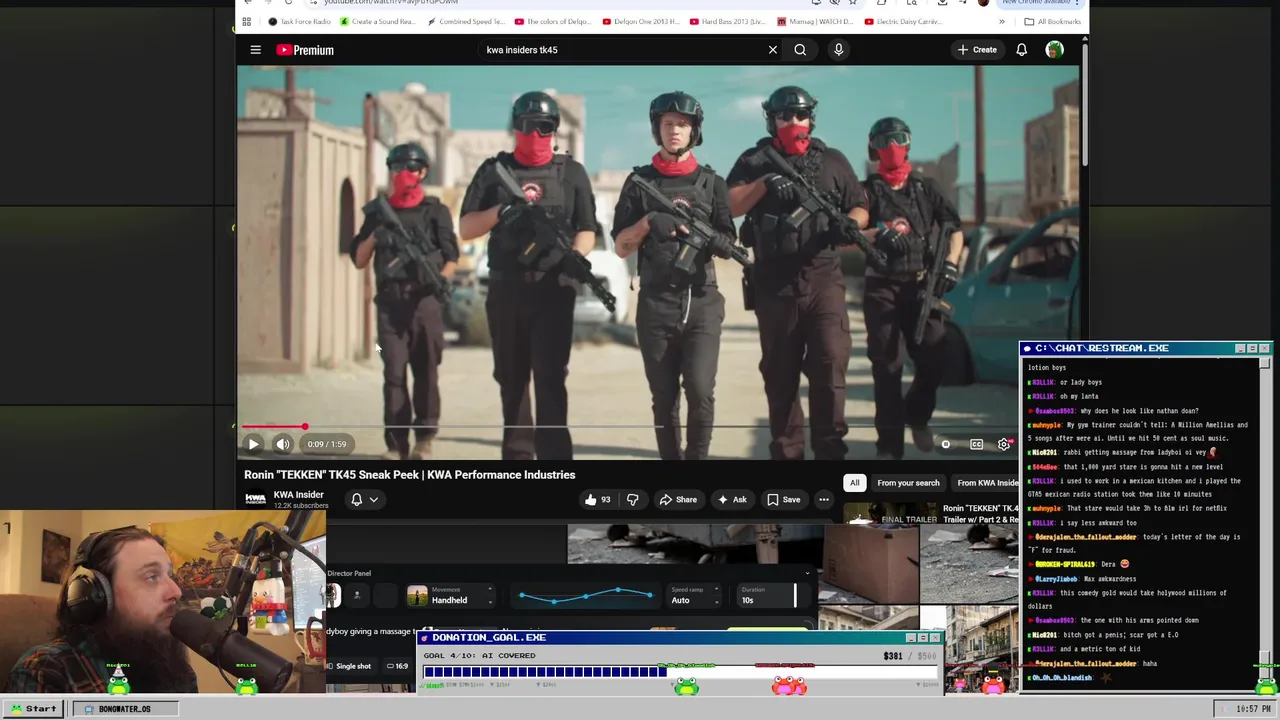Open the YouTube hamburger guide menu
The width and height of the screenshot is (1280, 720).
click(255, 50)
